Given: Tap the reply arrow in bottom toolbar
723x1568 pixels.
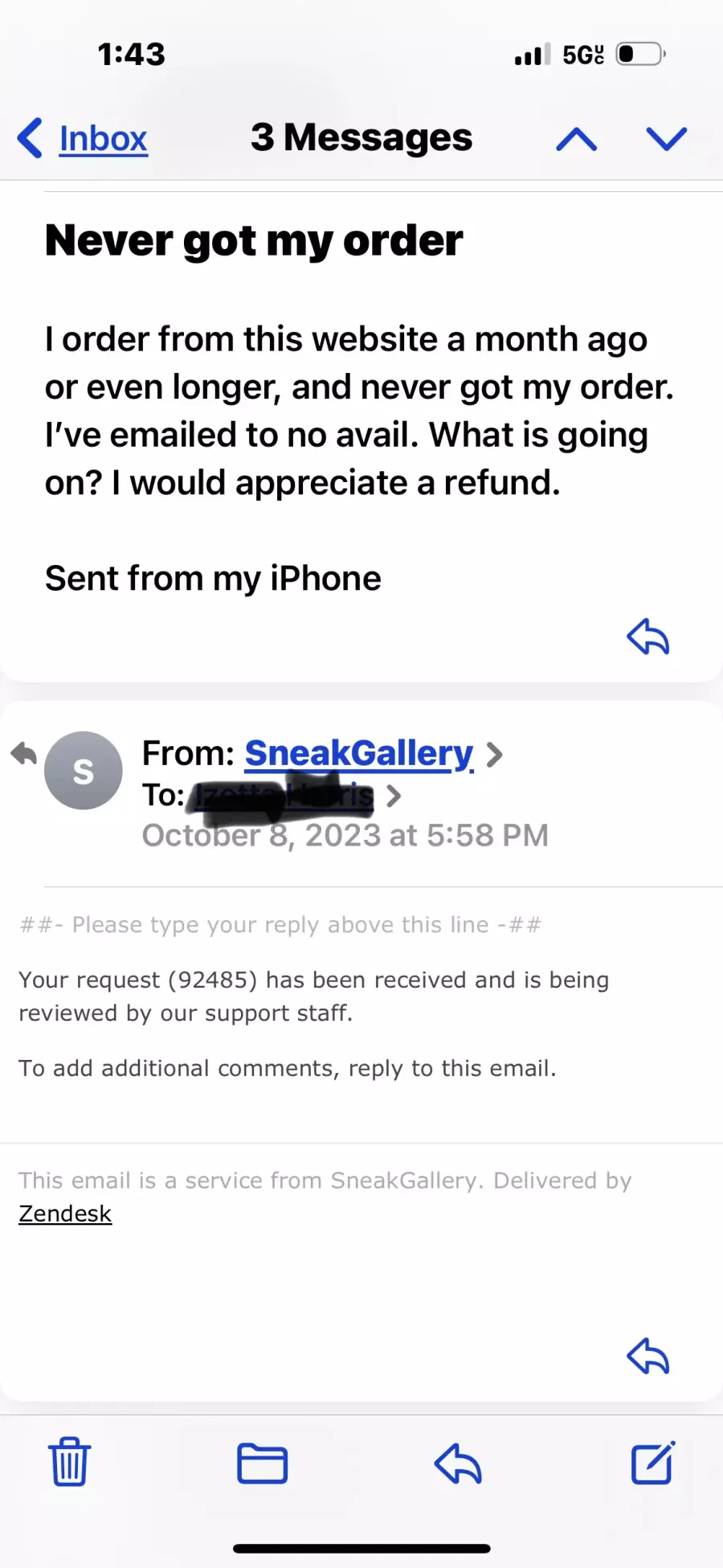Looking at the screenshot, I should point(457,1463).
